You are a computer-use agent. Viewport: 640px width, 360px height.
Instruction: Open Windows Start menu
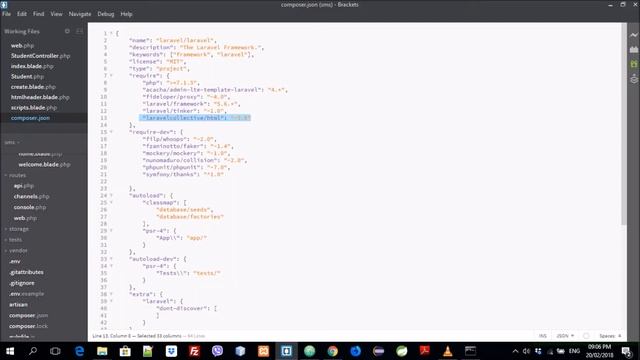10,351
